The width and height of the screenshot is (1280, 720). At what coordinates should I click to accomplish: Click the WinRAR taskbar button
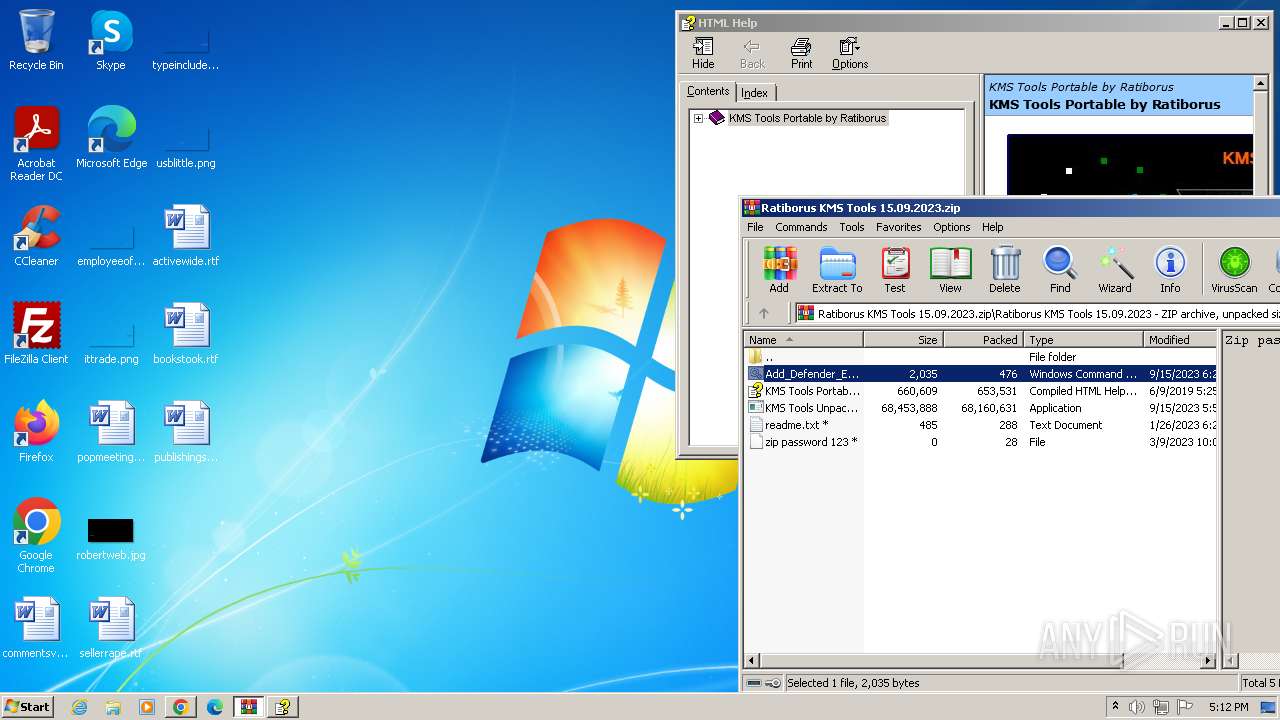249,707
